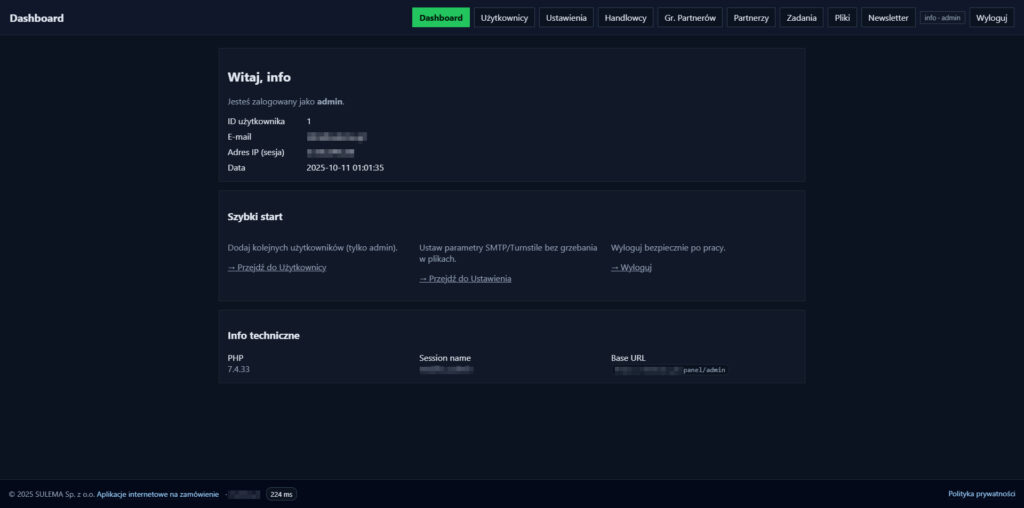The image size is (1024, 508).
Task: Open the Gr. Partnerów section
Action: coord(690,18)
